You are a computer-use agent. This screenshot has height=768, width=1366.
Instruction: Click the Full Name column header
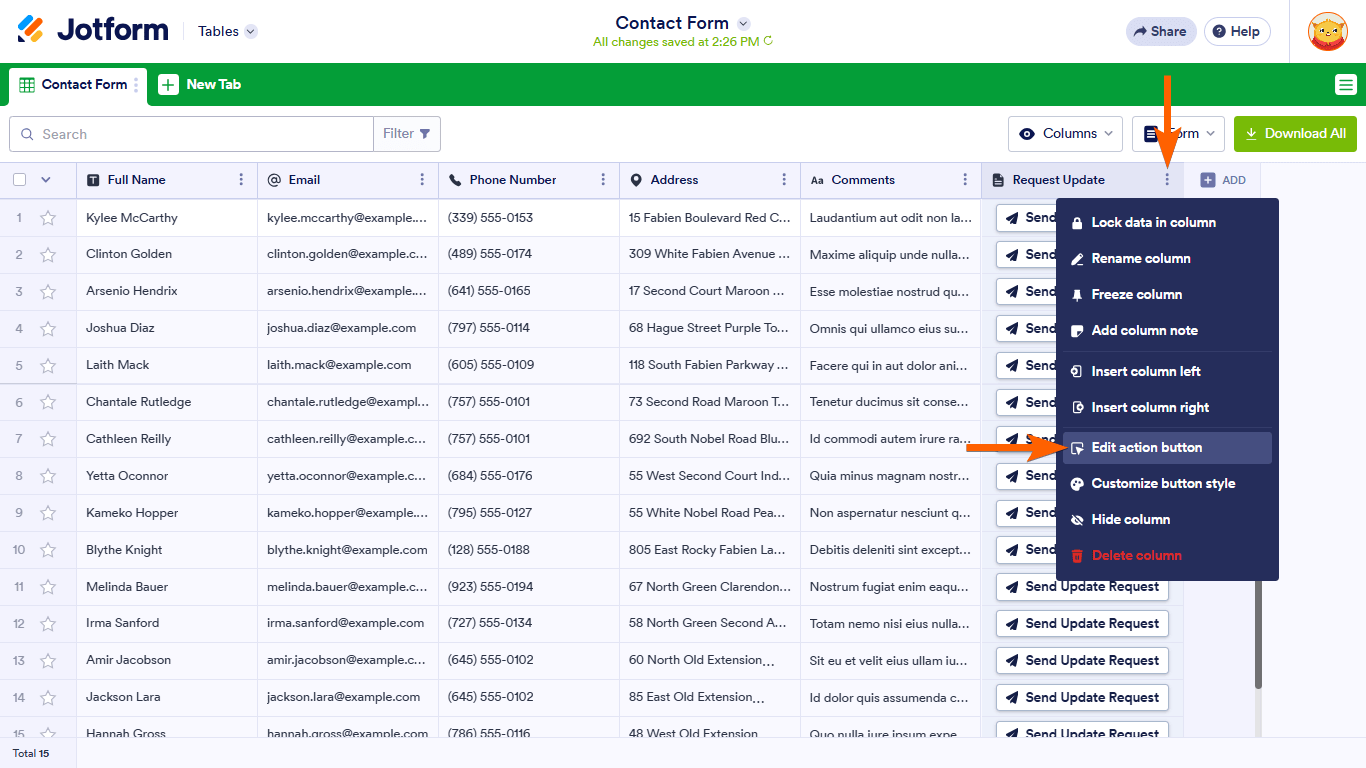tap(167, 180)
